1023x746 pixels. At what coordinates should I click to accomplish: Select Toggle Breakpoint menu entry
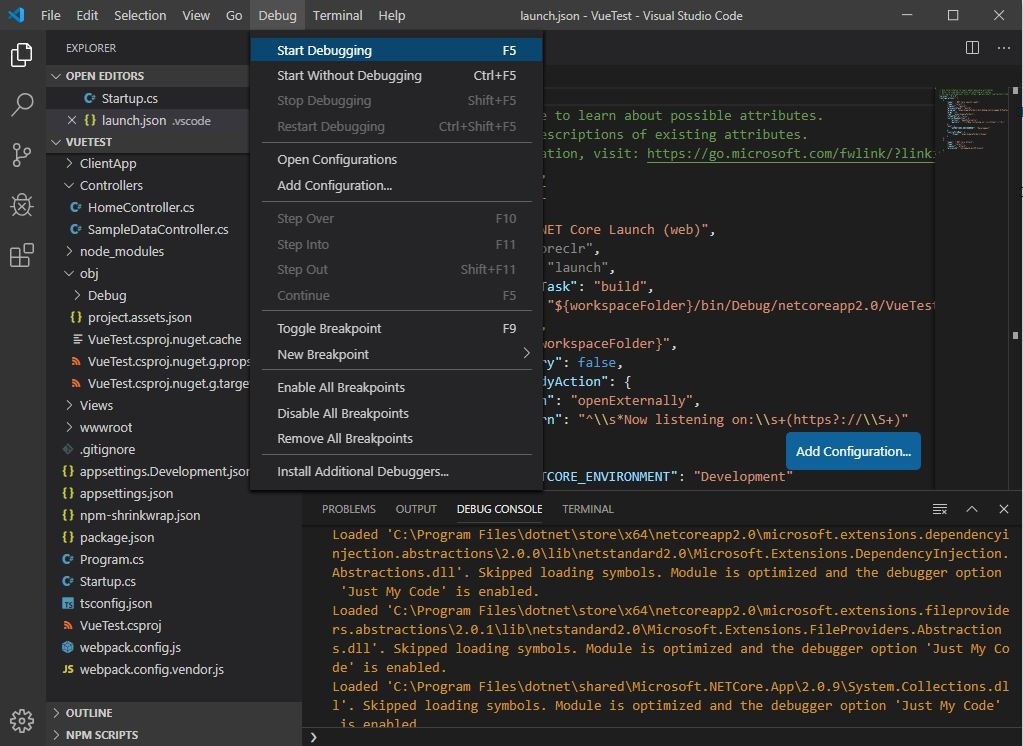[x=329, y=328]
